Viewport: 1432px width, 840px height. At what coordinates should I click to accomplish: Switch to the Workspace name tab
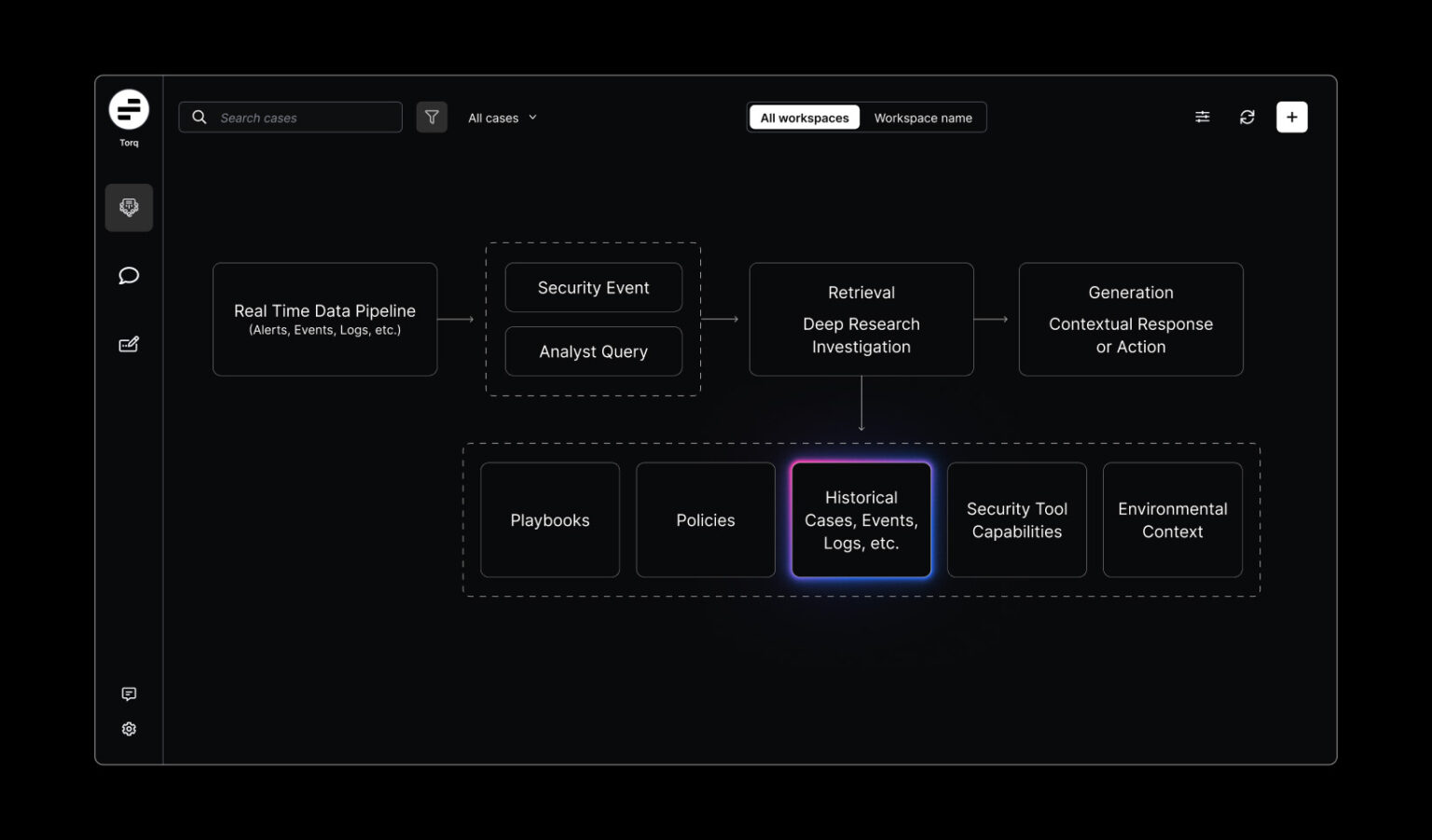click(x=923, y=118)
